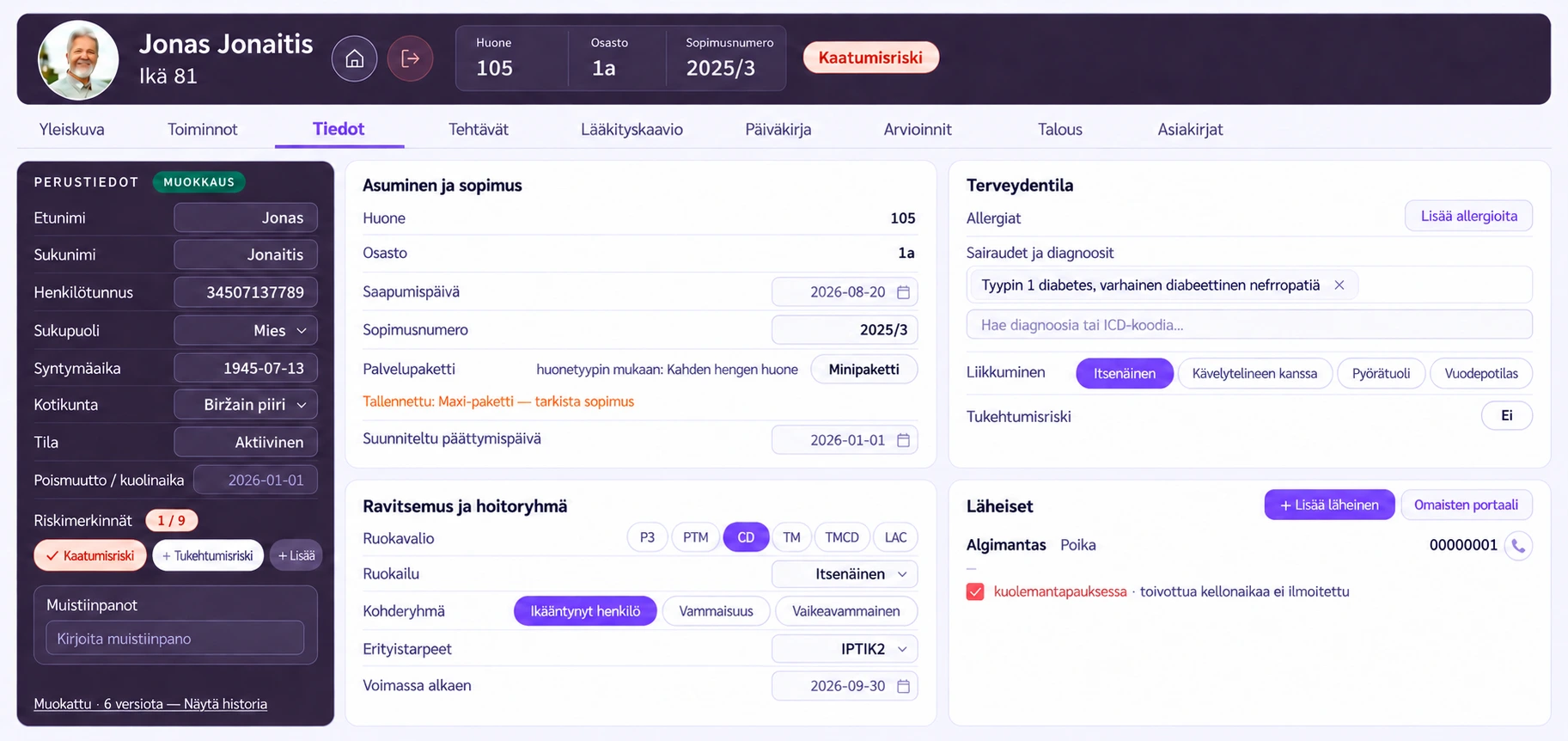Select Vammaisuus target group

tap(716, 611)
